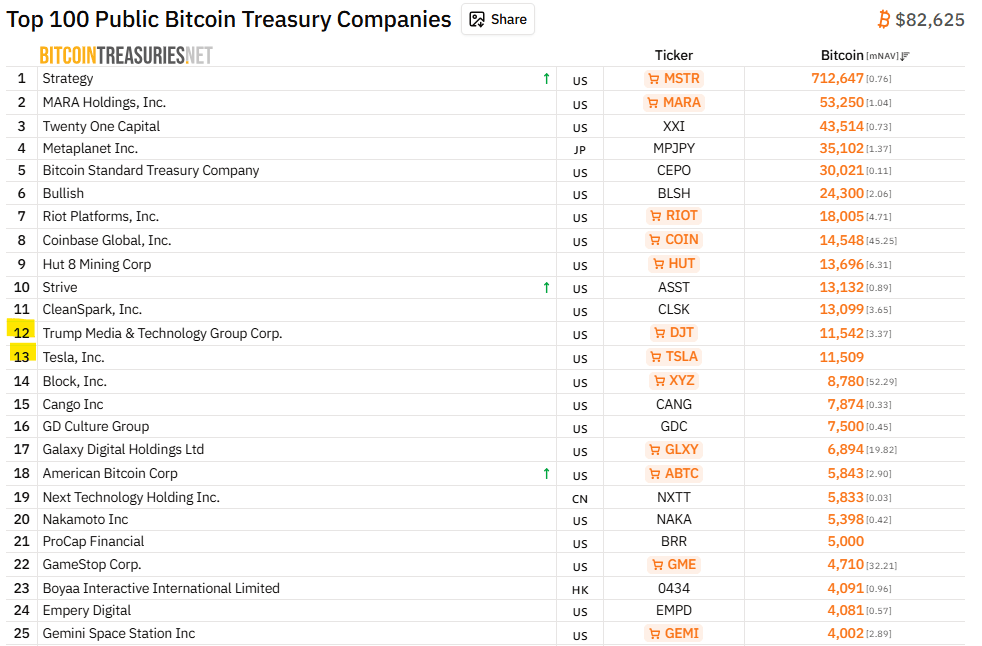The height and width of the screenshot is (646, 982).
Task: Click the green arrow beside Strive
Action: click(x=546, y=287)
